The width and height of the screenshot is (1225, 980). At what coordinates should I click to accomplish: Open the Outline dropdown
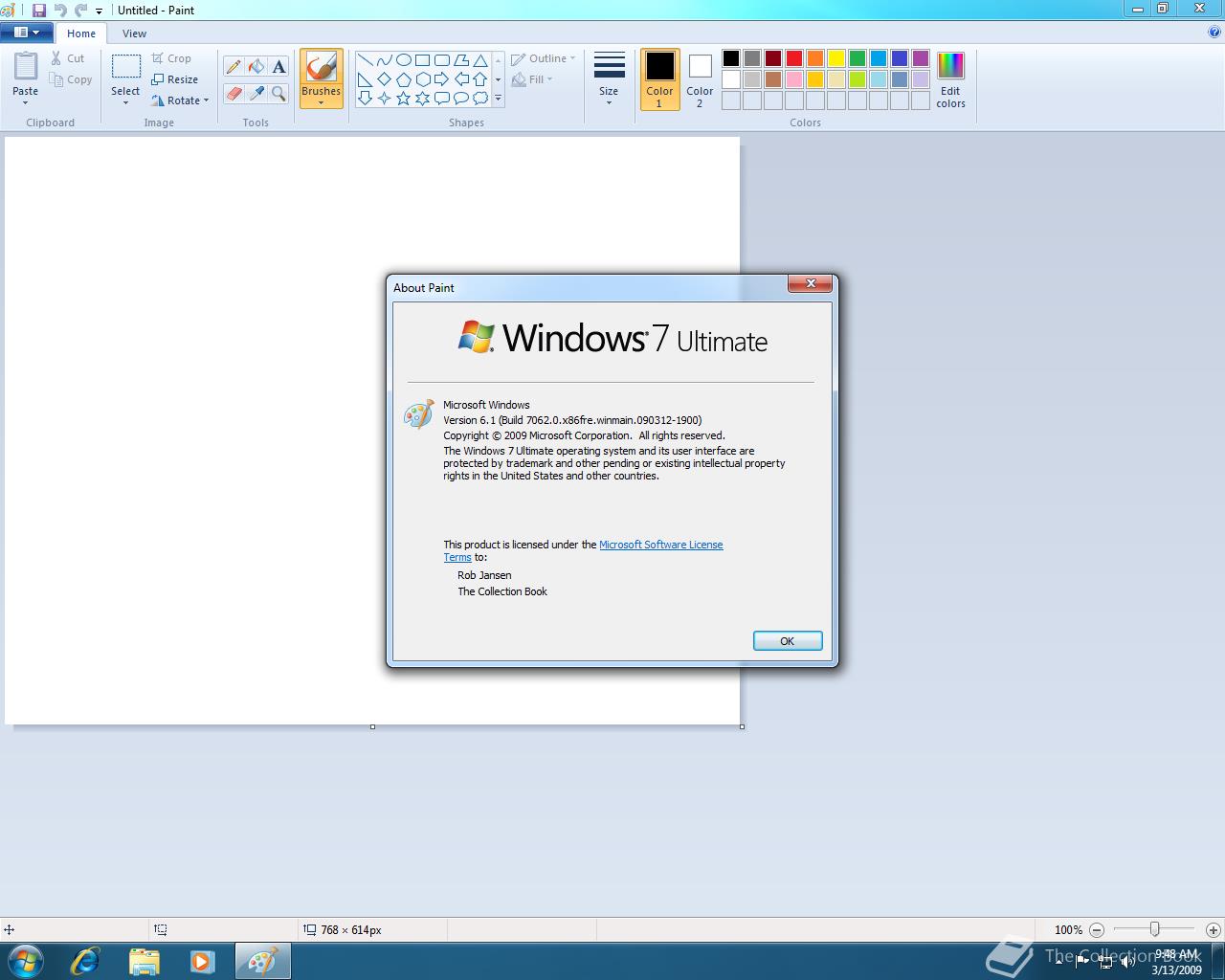[543, 58]
